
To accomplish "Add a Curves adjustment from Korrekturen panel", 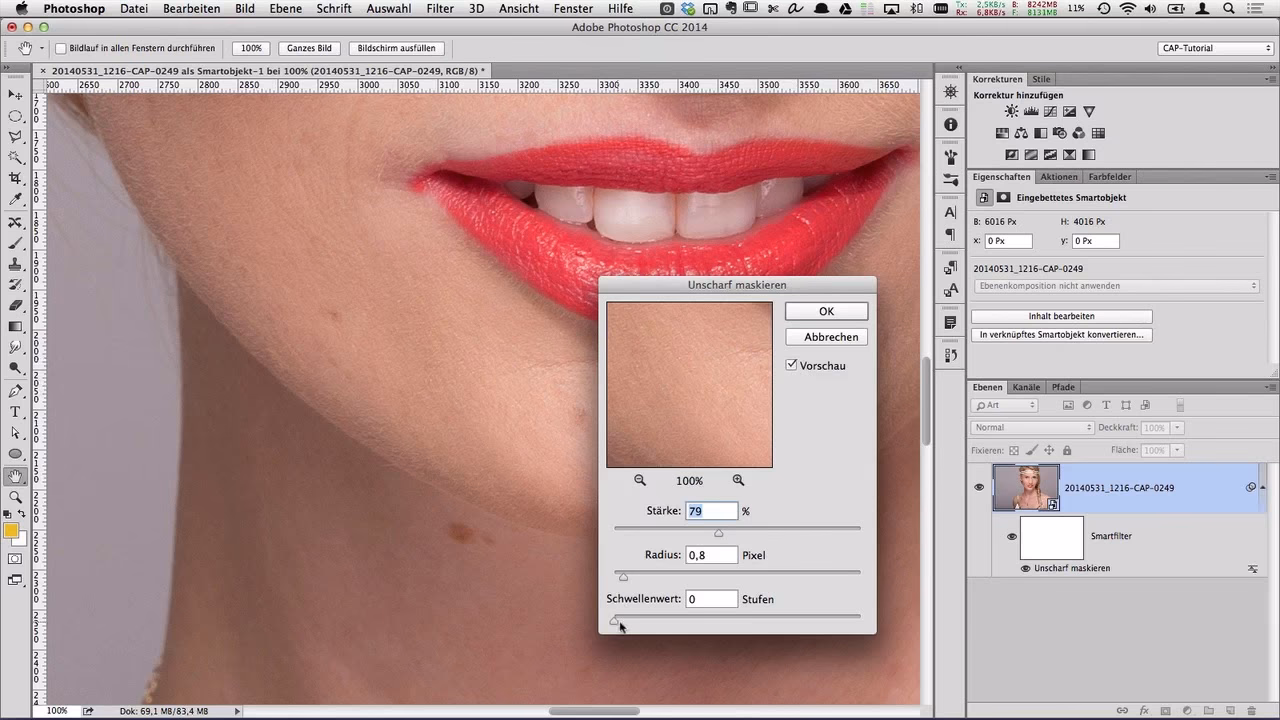I will (x=1051, y=111).
